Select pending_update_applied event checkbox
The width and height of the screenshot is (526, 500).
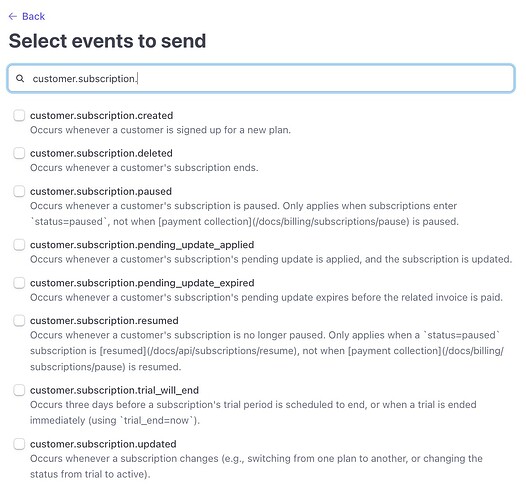pos(19,245)
